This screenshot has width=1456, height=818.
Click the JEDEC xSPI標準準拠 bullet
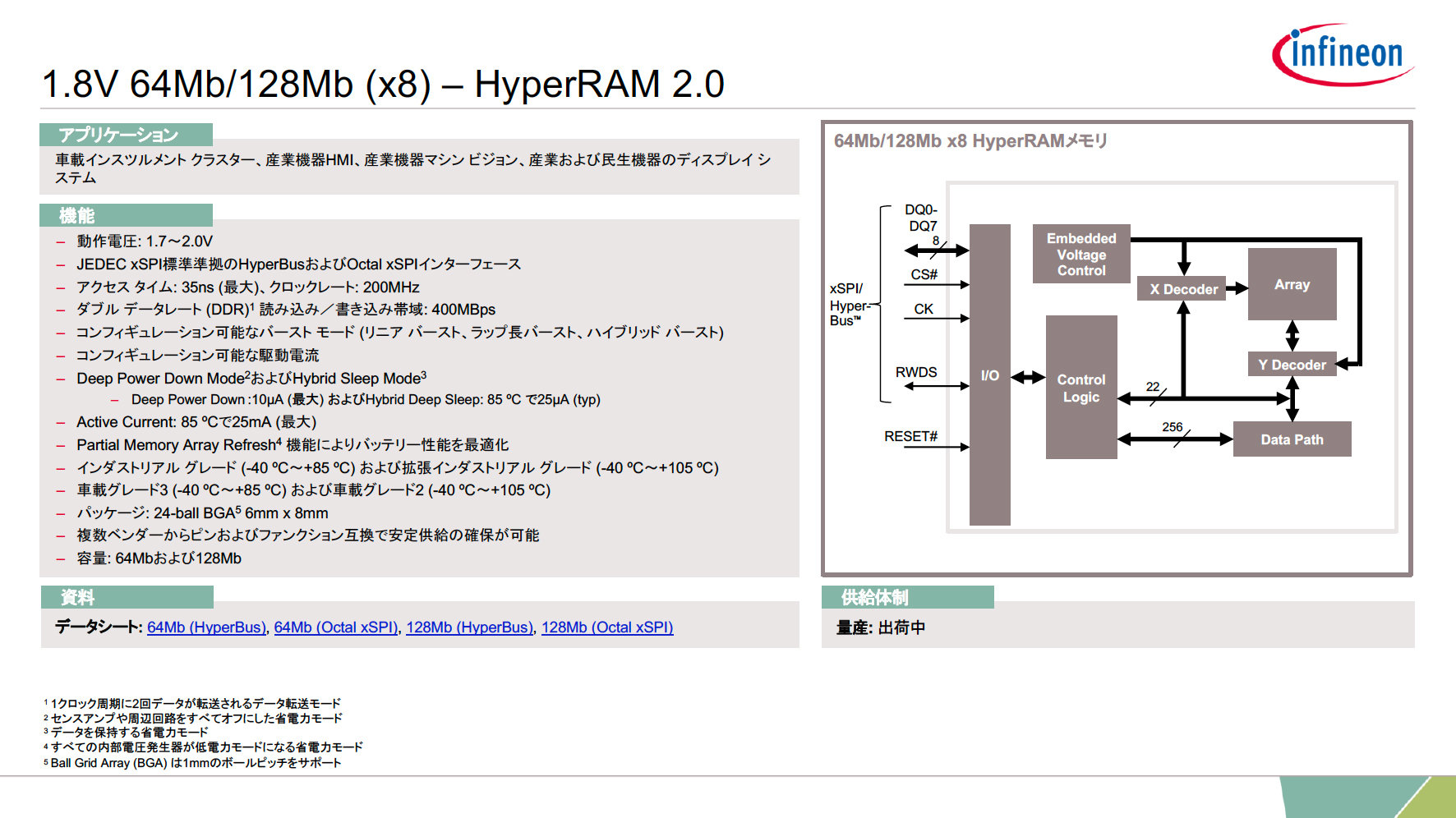click(298, 264)
